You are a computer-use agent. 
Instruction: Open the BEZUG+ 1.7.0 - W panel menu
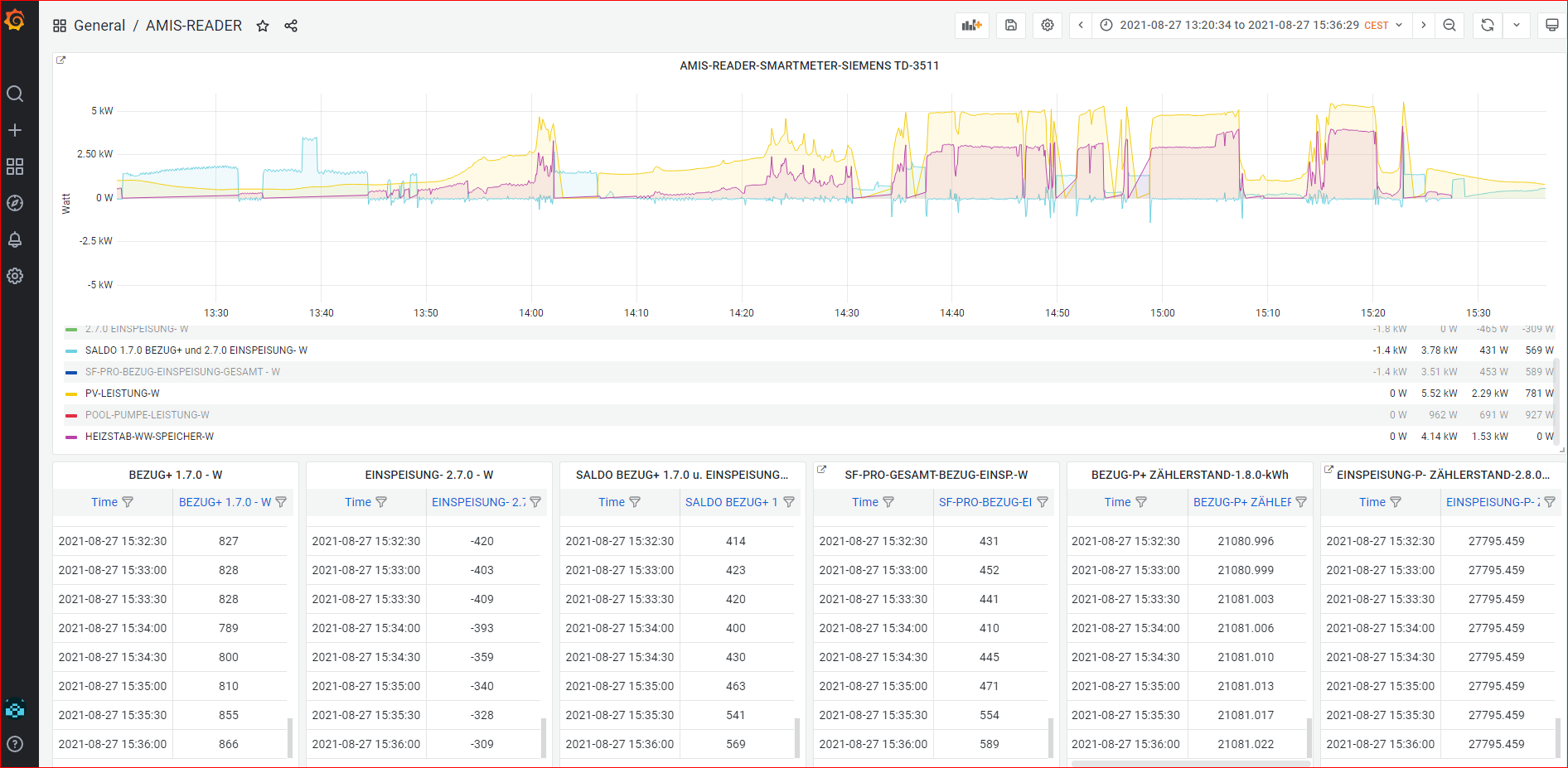(175, 475)
